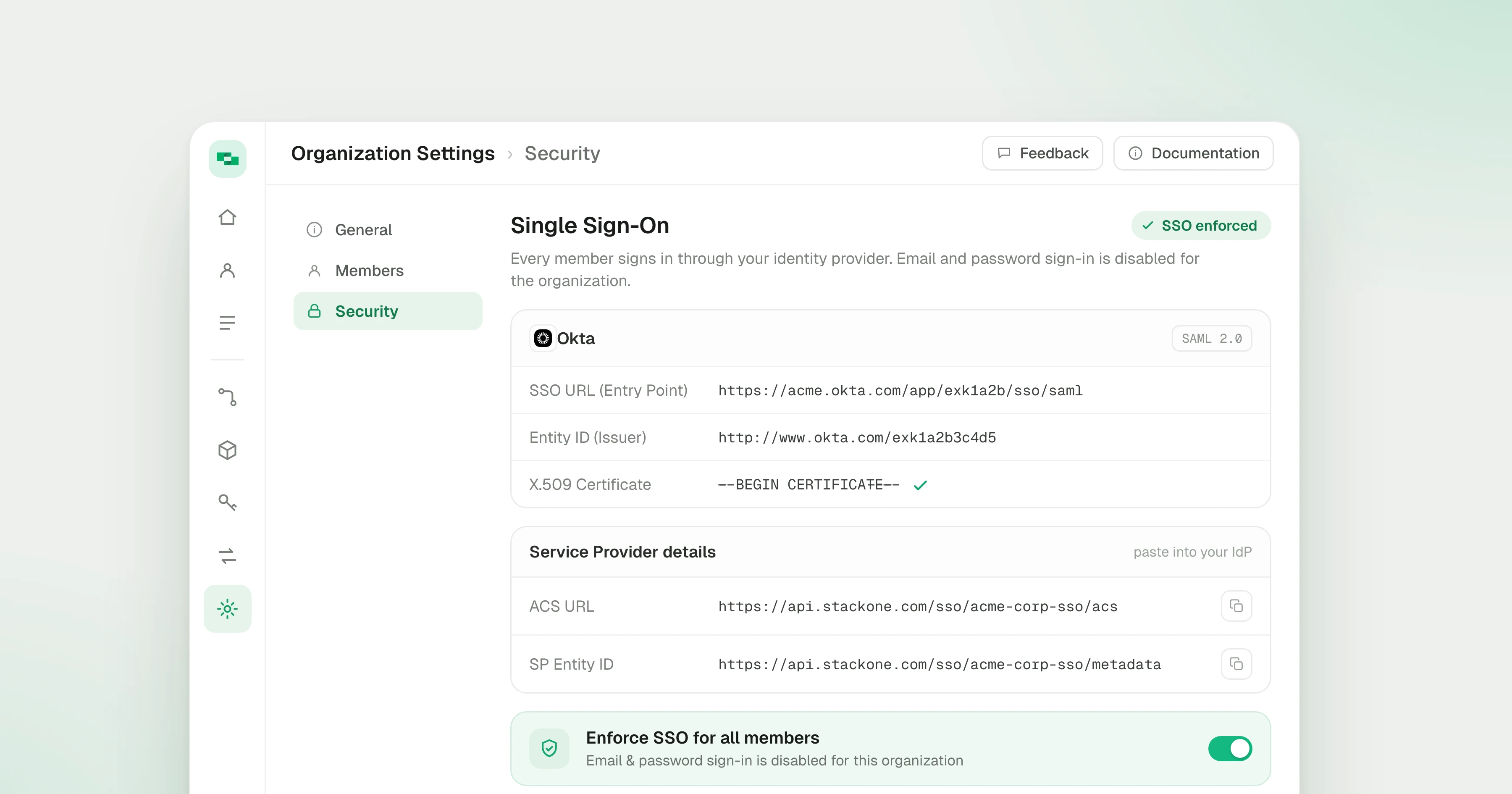1512x794 pixels.
Task: Click the BEGIN CERTIFICATE text
Action: (808, 484)
